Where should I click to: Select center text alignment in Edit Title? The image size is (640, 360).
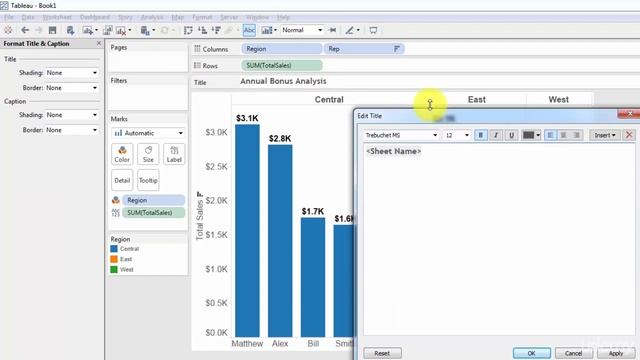click(x=563, y=135)
